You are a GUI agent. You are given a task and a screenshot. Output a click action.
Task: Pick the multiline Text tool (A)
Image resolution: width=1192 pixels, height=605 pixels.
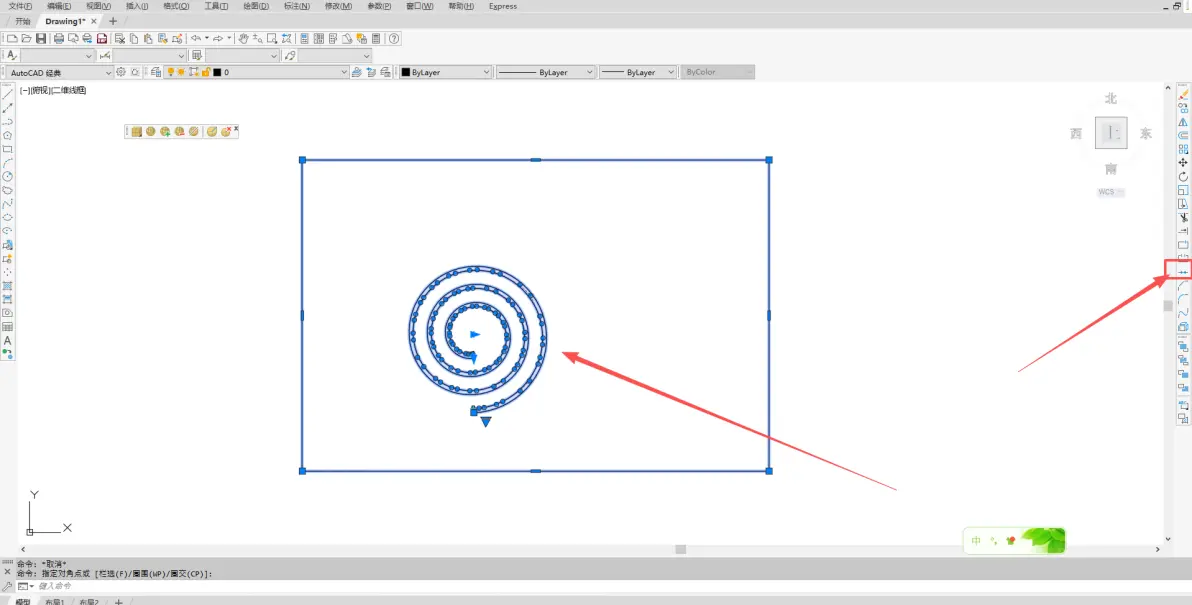[x=8, y=341]
